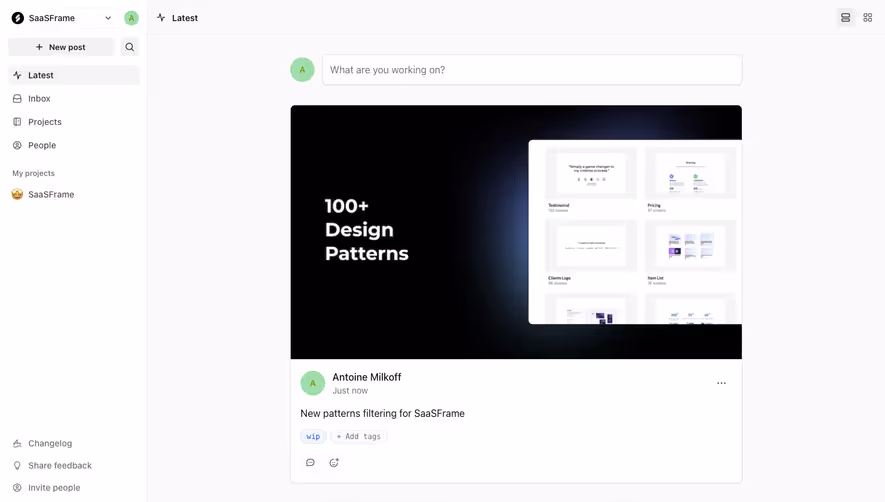The height and width of the screenshot is (502, 885).
Task: Open the Changelog link
Action: [50, 443]
